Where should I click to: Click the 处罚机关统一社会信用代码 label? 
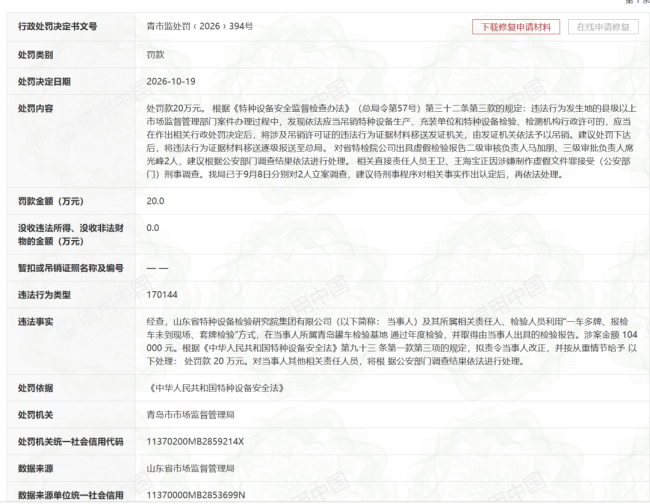tap(70, 442)
